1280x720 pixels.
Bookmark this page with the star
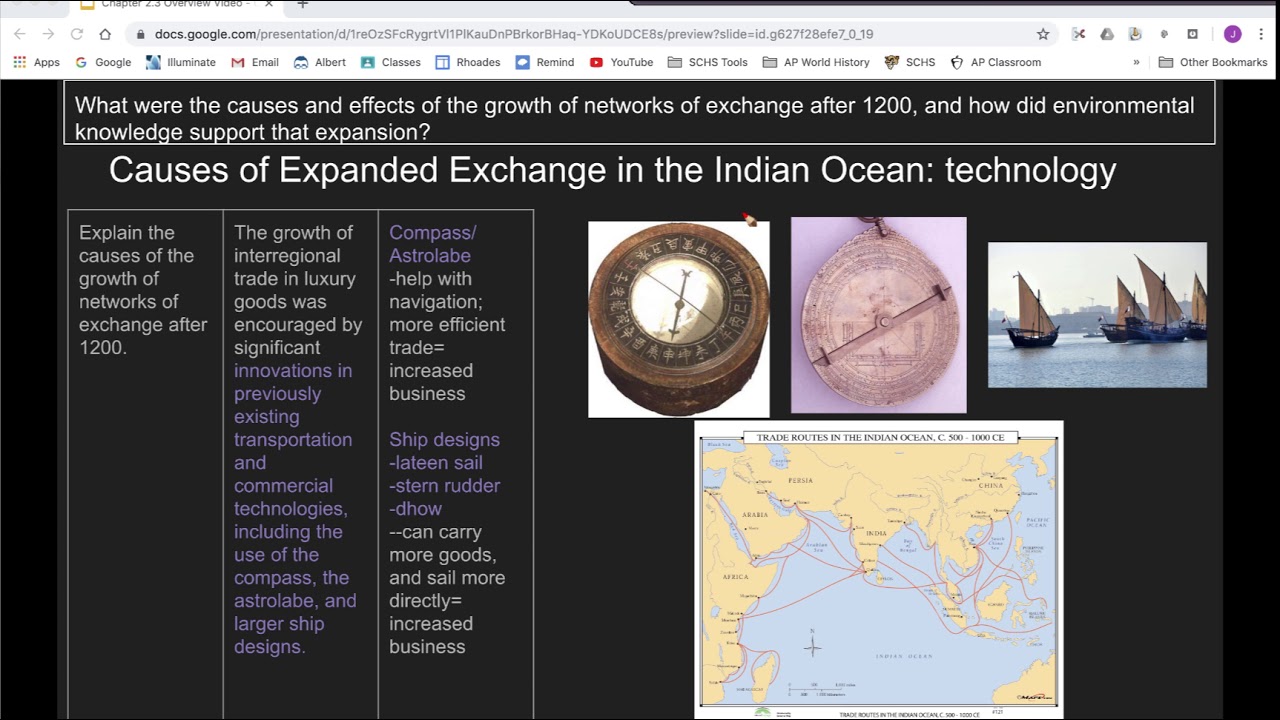pyautogui.click(x=1043, y=34)
